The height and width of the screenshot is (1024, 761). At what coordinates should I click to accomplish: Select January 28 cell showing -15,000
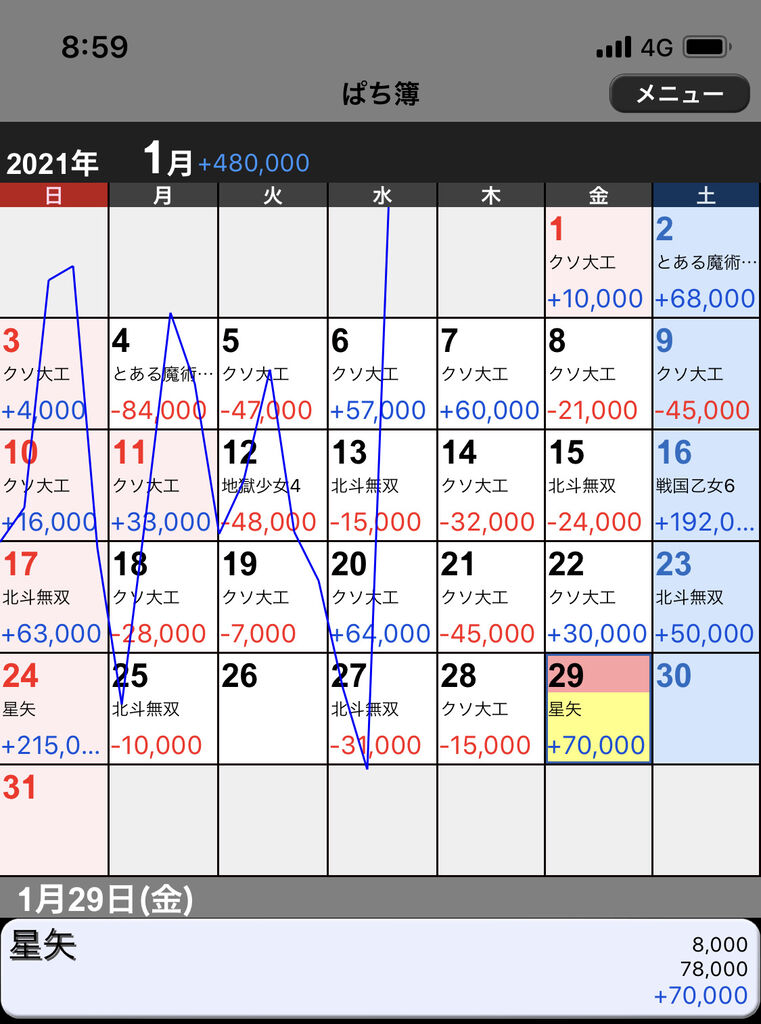491,709
